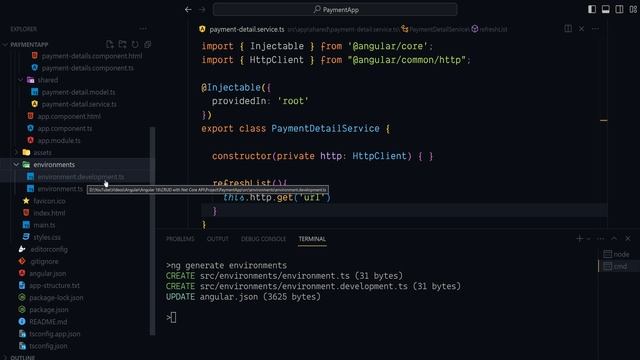Open payment-detail.model.ts
640x360 pixels.
point(78,92)
